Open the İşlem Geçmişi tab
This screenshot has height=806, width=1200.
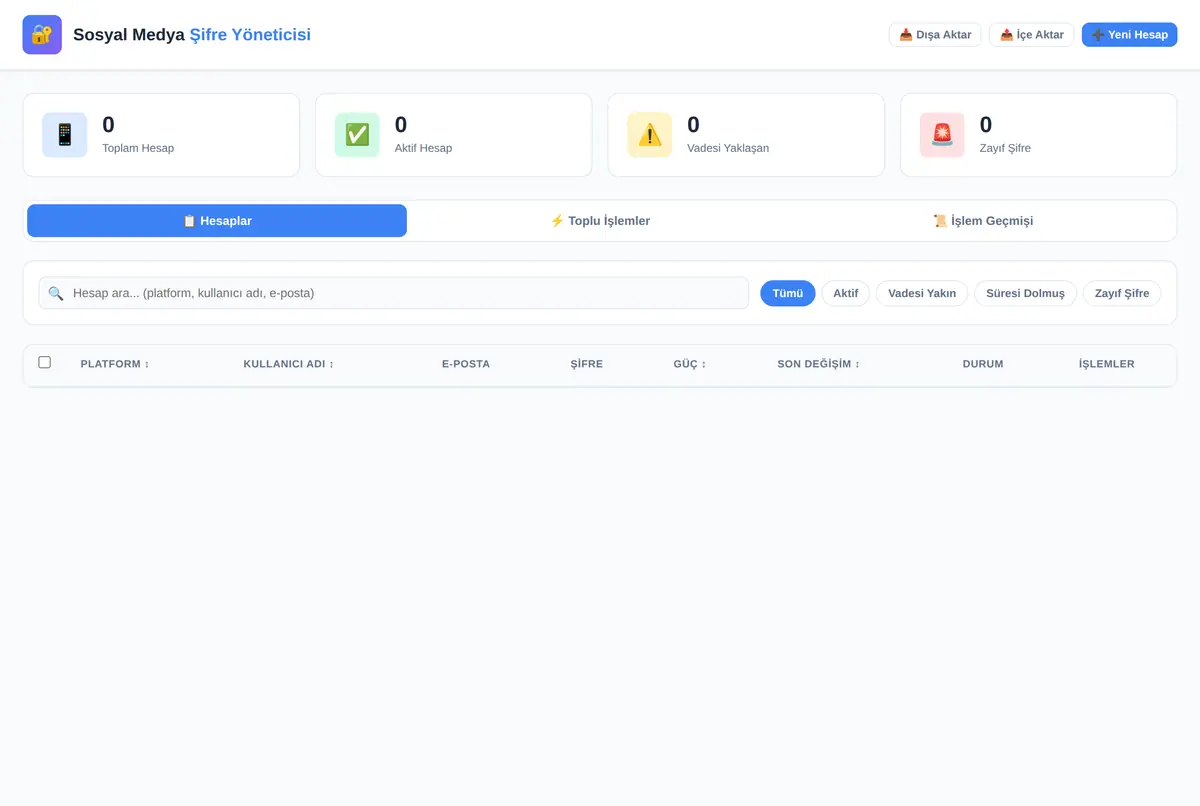(983, 221)
